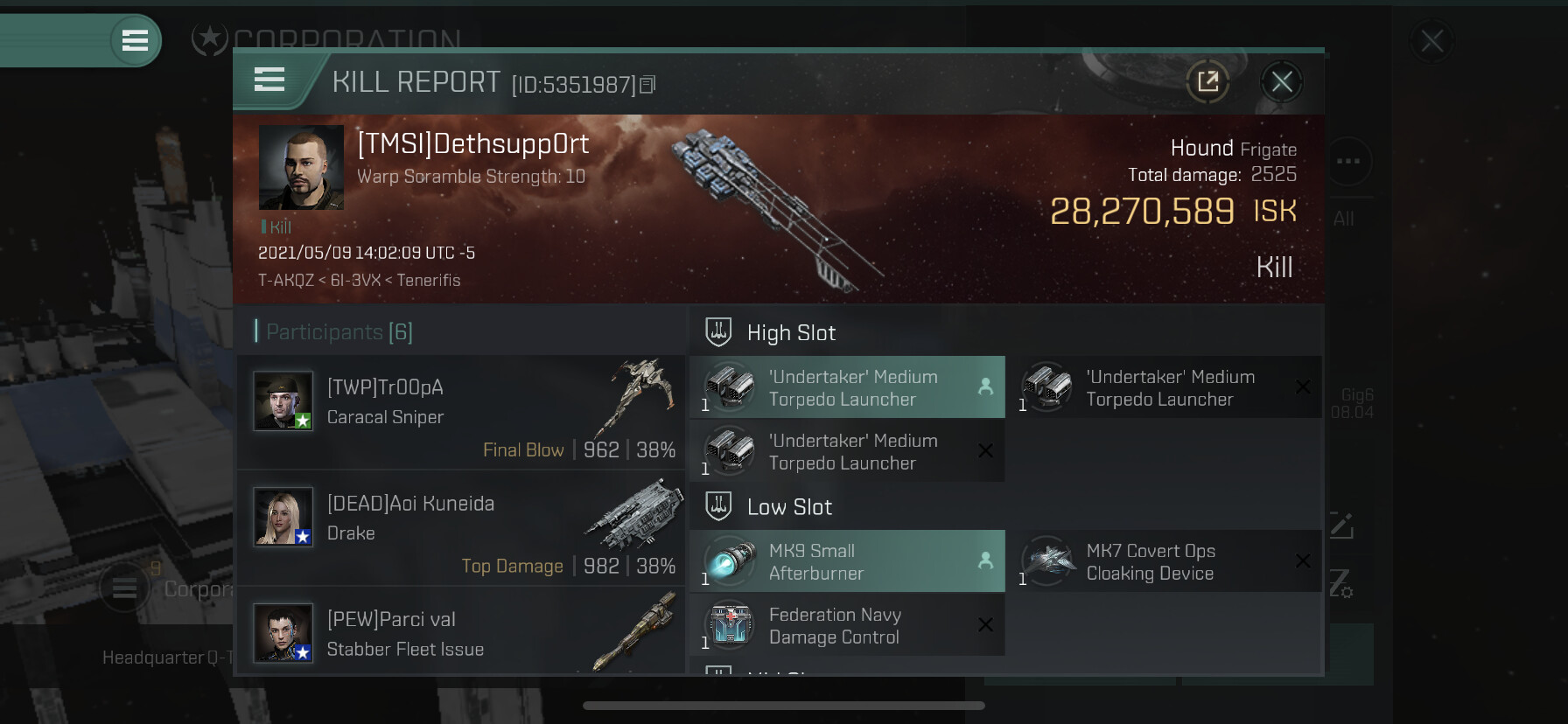This screenshot has height=724, width=1568.
Task: Expand the Participants [6] list
Action: [x=334, y=331]
